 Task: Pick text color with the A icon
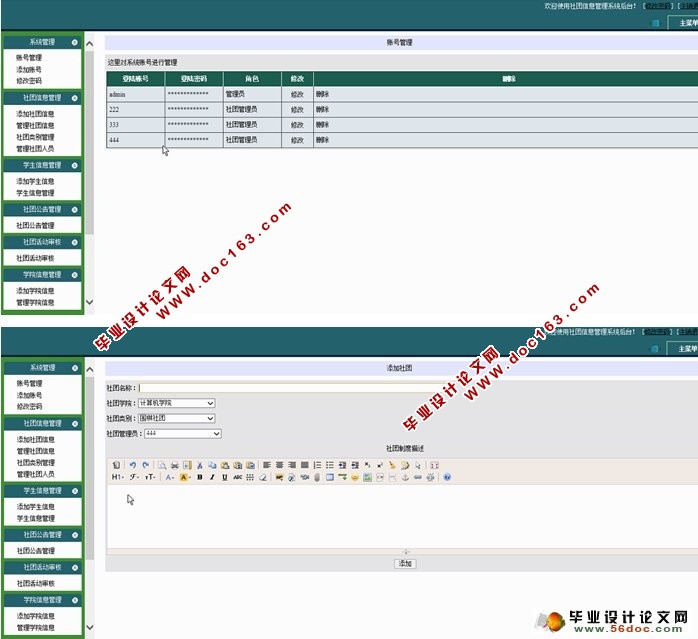(x=169, y=477)
